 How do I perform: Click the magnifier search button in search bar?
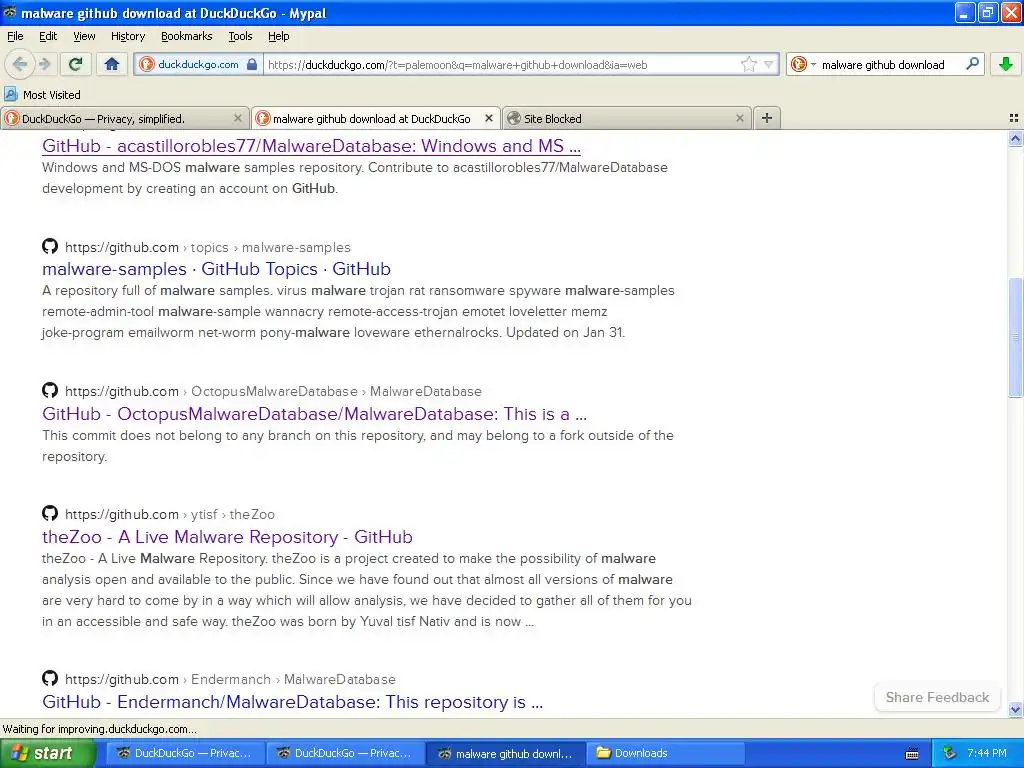[x=972, y=64]
